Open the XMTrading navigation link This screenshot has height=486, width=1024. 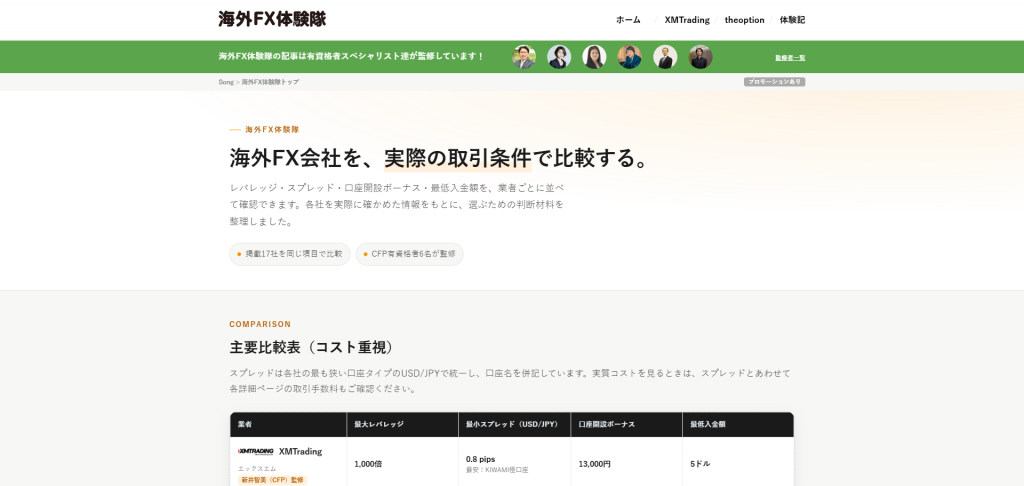687,20
